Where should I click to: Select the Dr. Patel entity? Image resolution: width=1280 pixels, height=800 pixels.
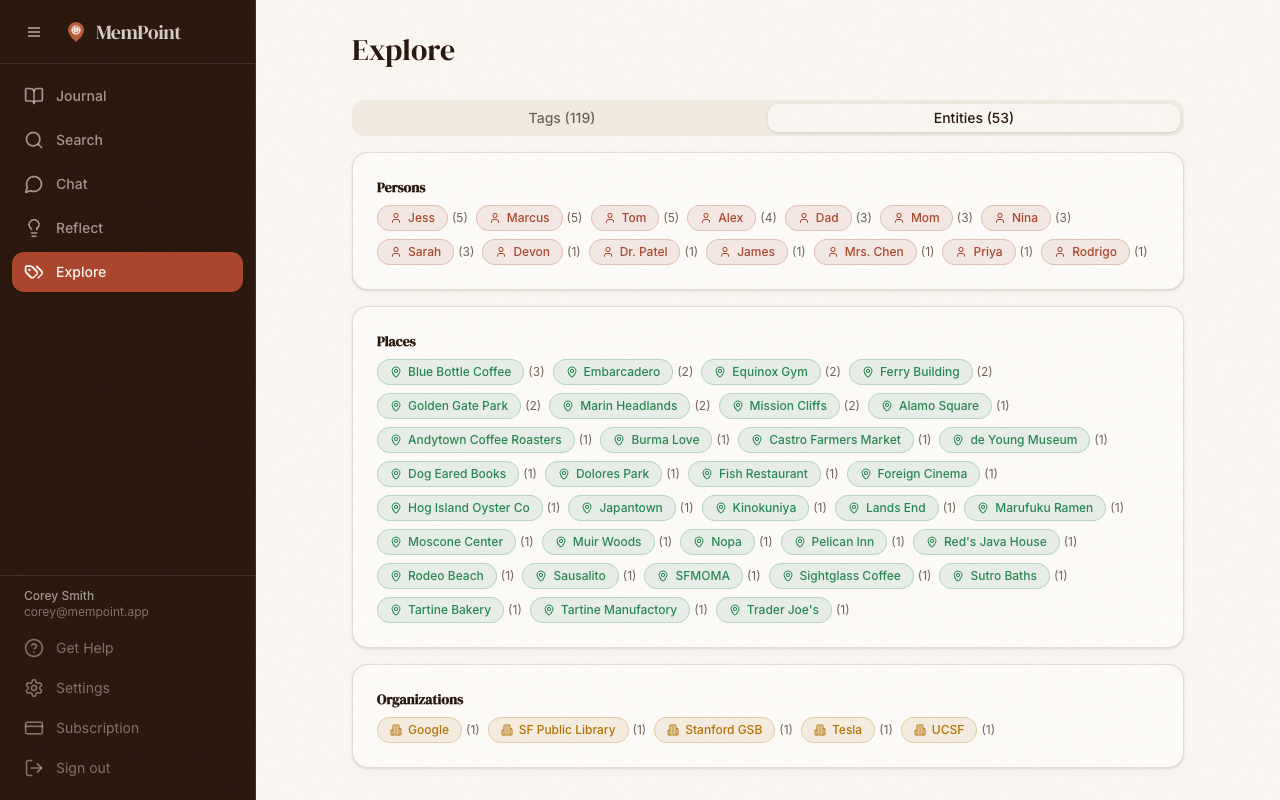pos(634,252)
